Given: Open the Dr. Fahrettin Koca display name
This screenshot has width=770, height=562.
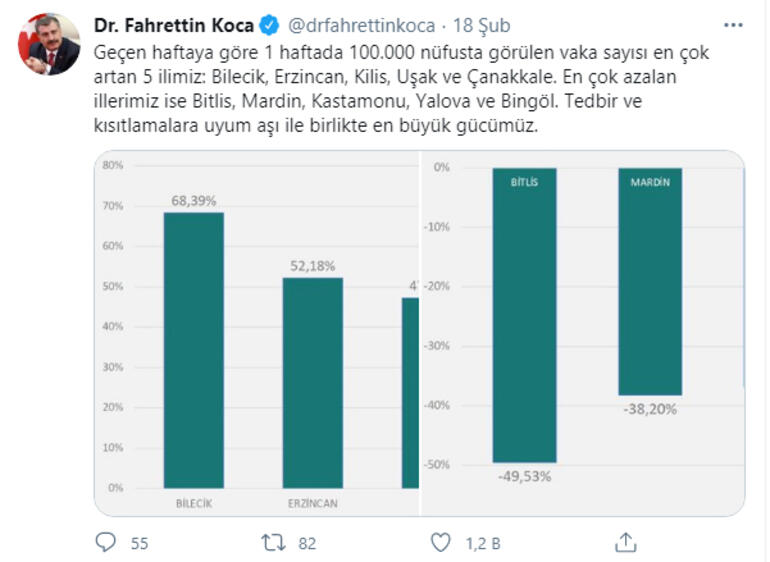Looking at the screenshot, I should [x=173, y=24].
